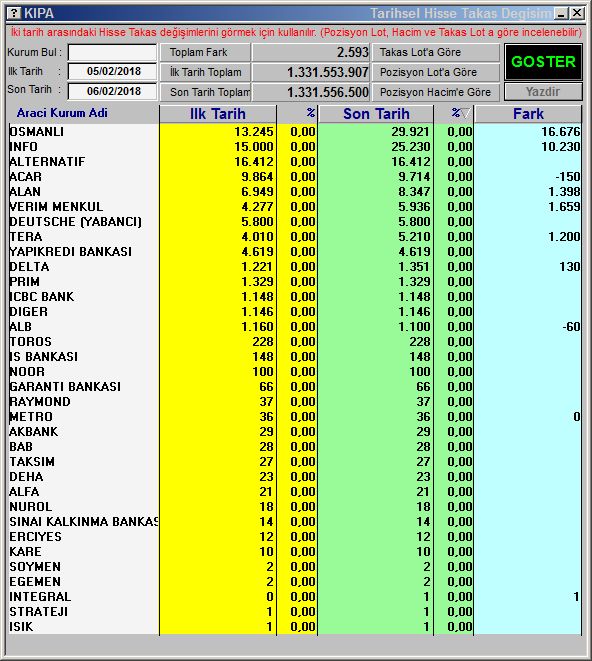Select the DEUTSCHE (YABANCI) row
The height and width of the screenshot is (661, 592).
295,222
